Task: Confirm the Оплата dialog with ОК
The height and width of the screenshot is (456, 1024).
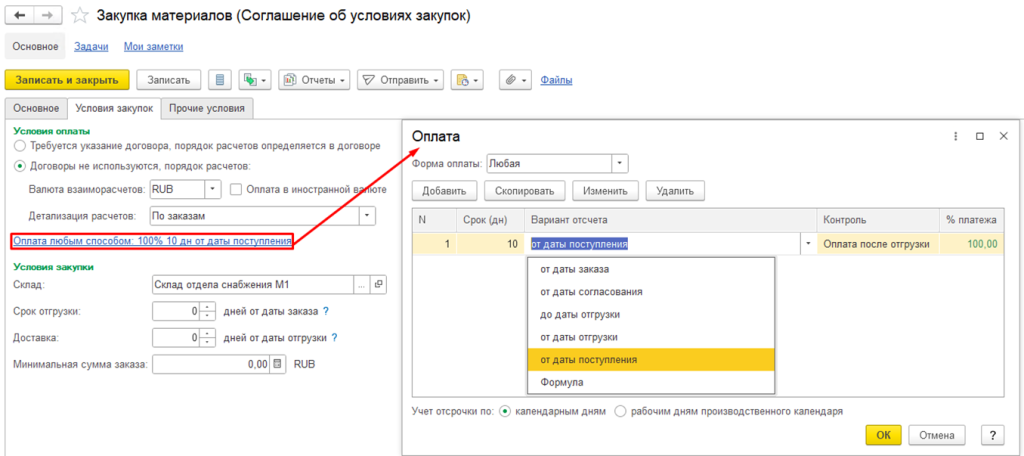Action: 884,435
